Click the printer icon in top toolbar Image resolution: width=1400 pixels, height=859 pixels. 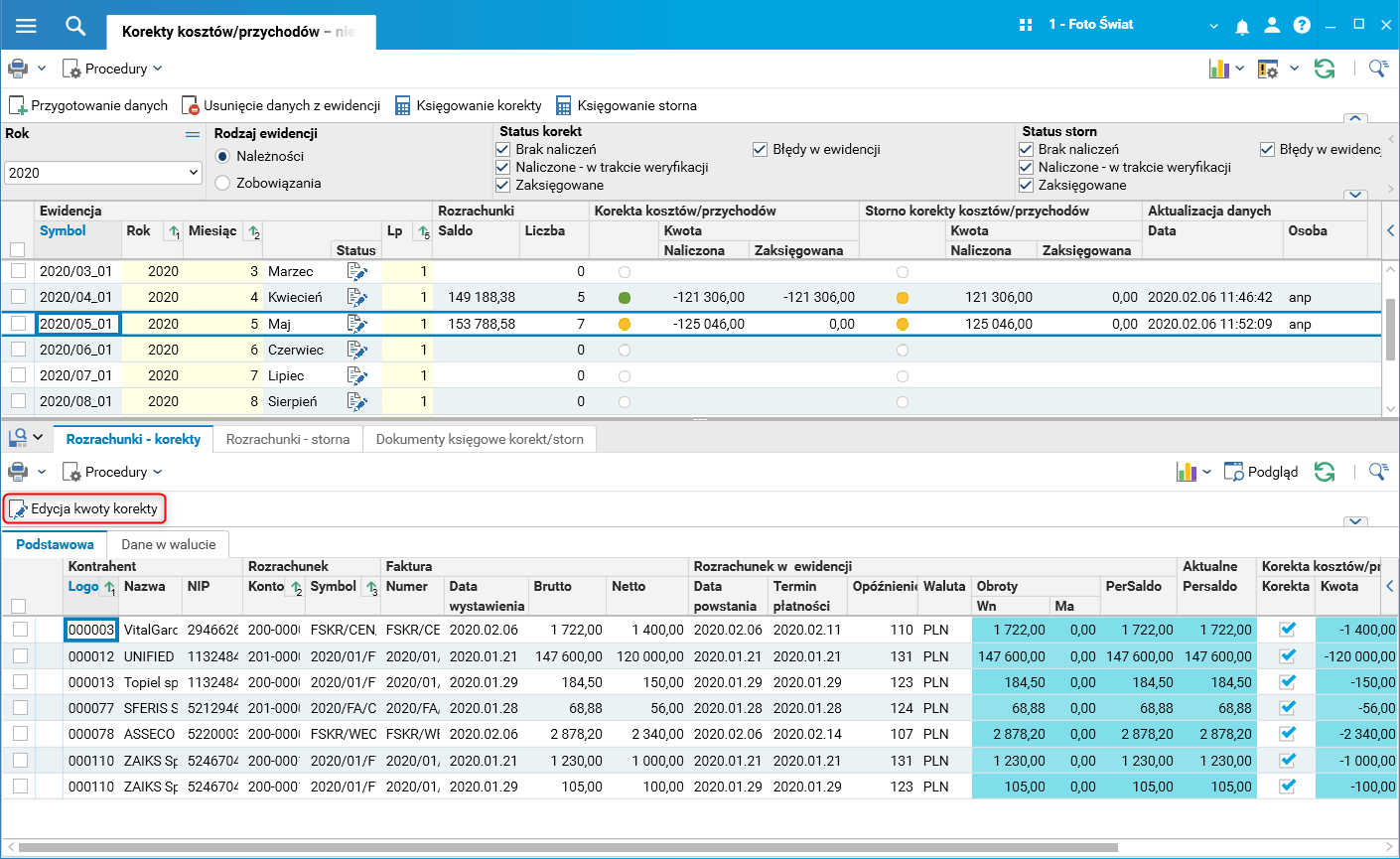(x=18, y=69)
